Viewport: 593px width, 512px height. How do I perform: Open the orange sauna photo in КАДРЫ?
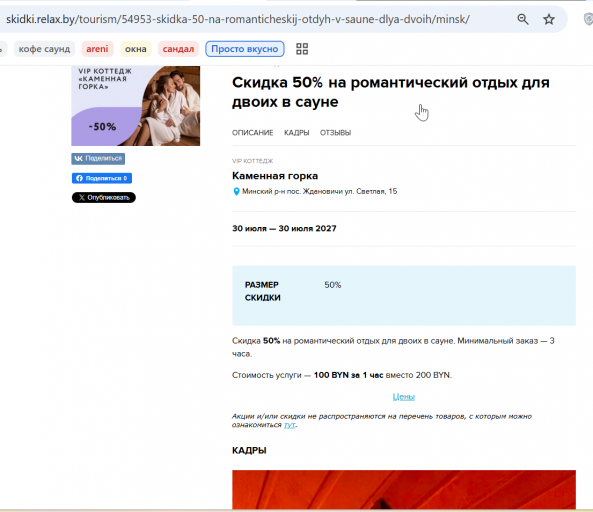(404, 490)
